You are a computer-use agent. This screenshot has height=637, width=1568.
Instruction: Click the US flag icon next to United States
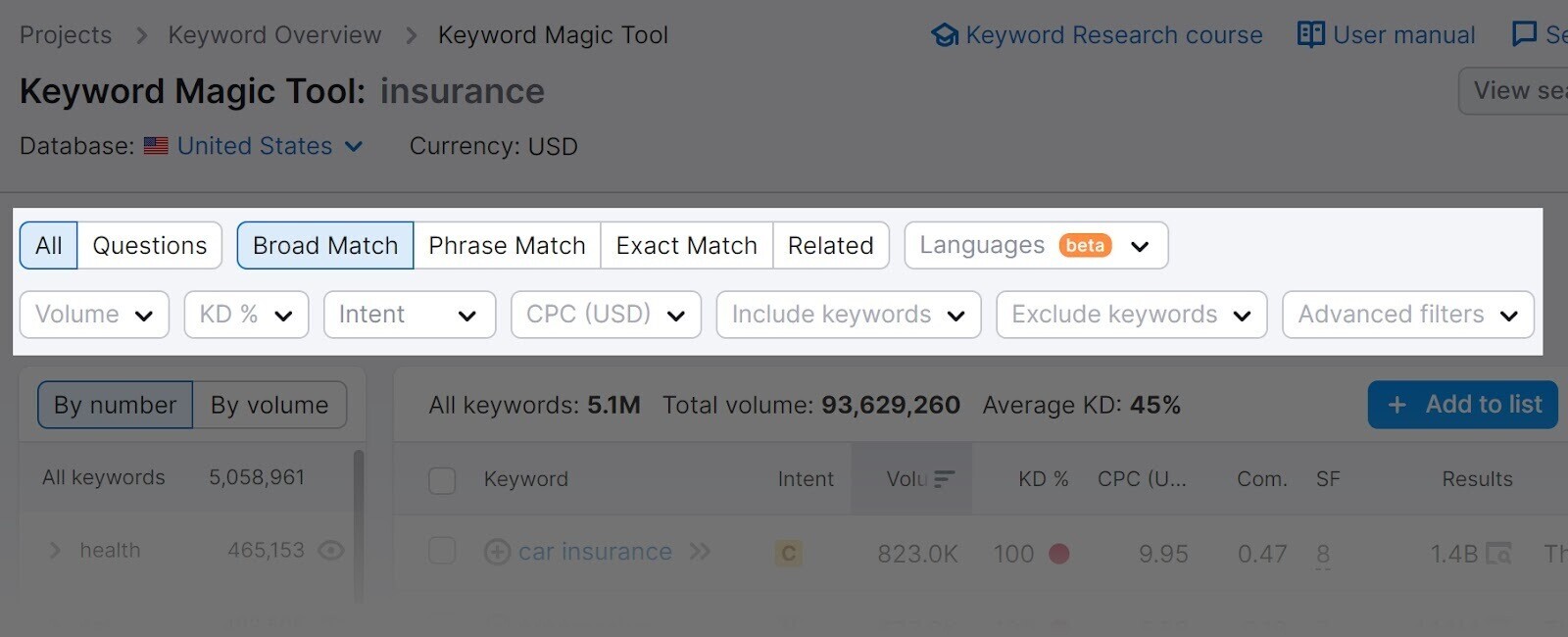point(155,145)
